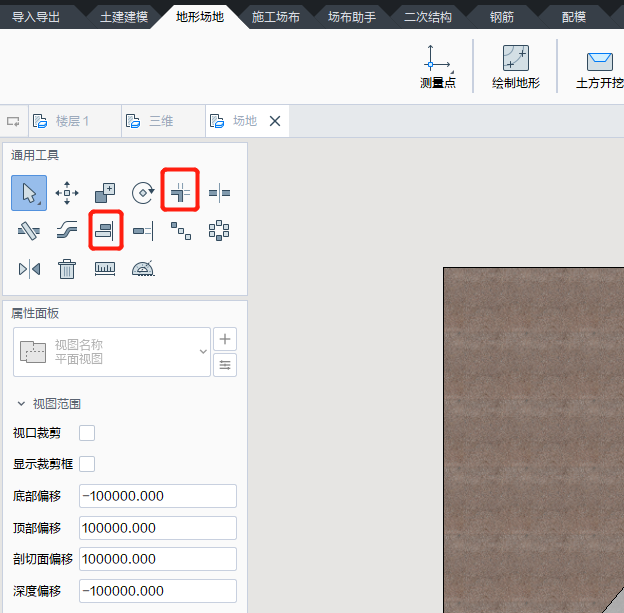Screen dimensions: 624x613
Task: Toggle the 视口裁剪 checkbox
Action: (x=87, y=433)
